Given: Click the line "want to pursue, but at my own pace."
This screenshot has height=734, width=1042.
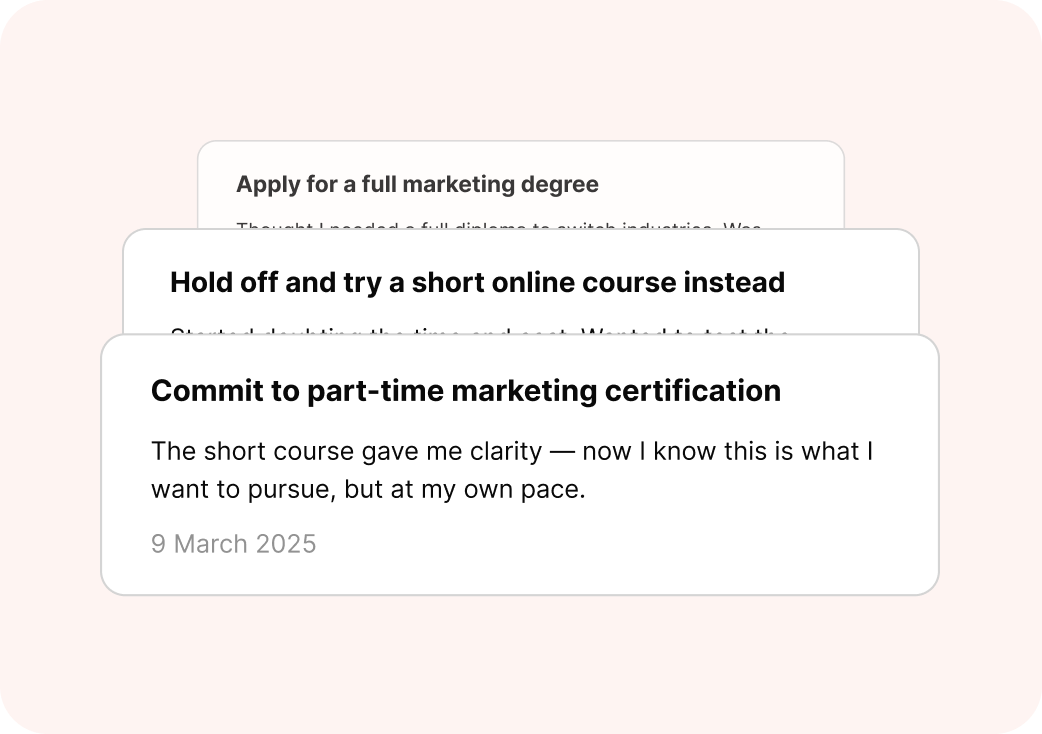Looking at the screenshot, I should 367,491.
